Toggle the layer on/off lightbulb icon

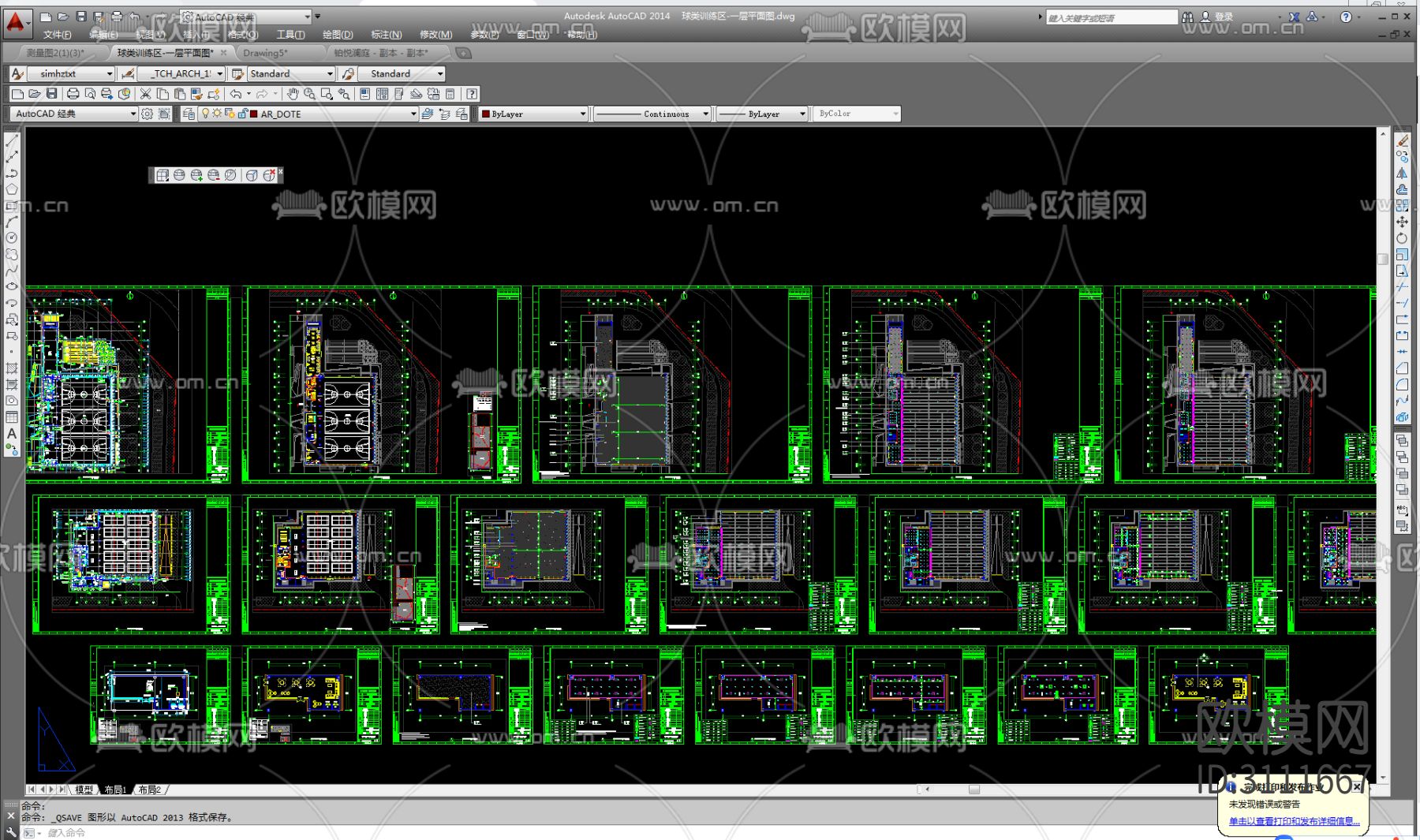tap(205, 114)
